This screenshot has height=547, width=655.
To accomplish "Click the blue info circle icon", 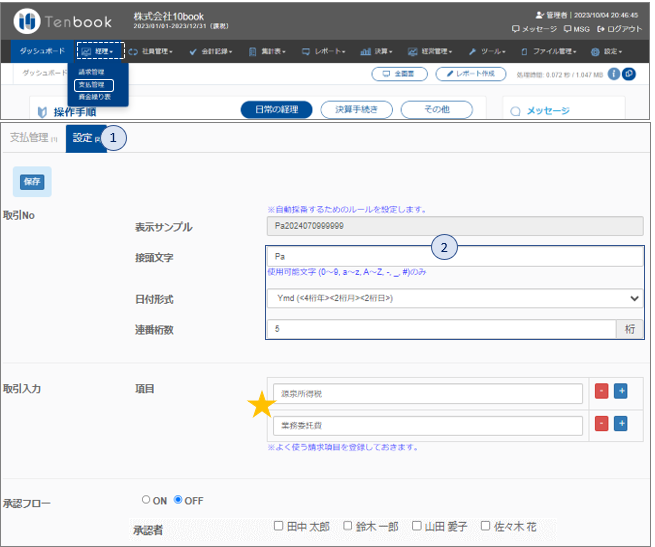I will (x=613, y=74).
